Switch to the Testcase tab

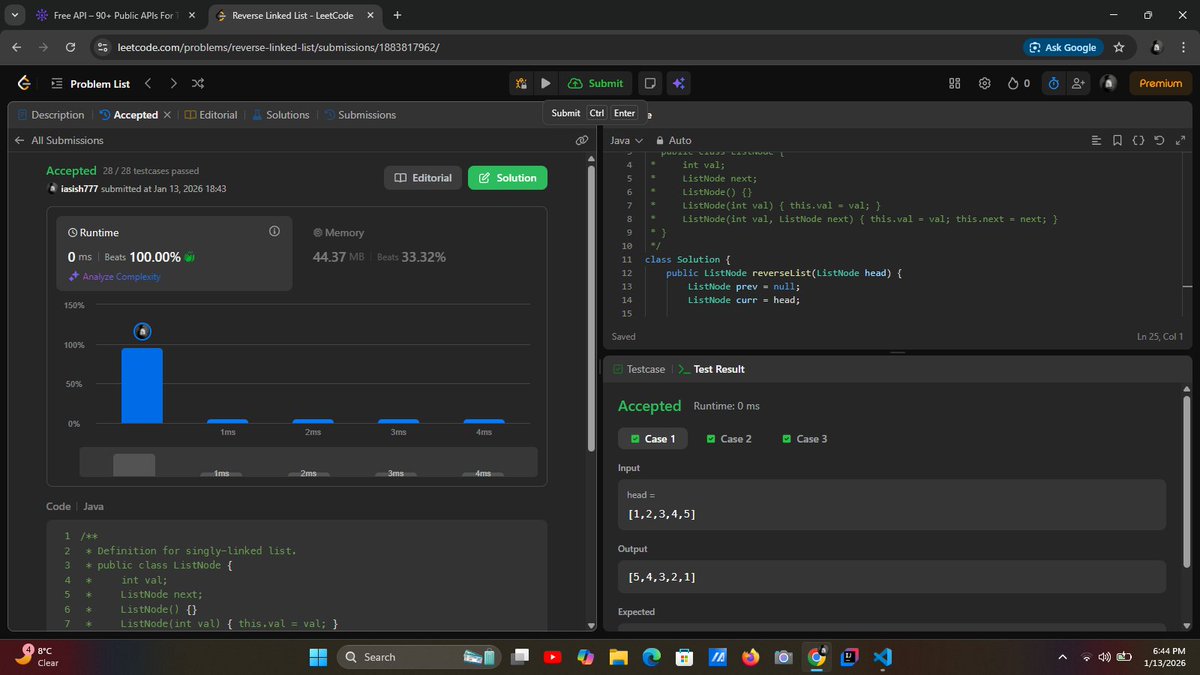tap(638, 369)
